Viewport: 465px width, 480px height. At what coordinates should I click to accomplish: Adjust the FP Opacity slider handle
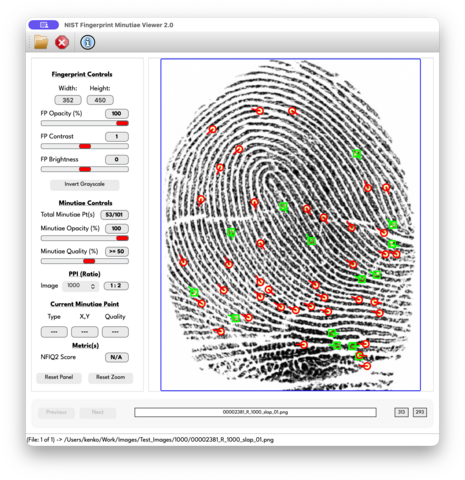[122, 123]
